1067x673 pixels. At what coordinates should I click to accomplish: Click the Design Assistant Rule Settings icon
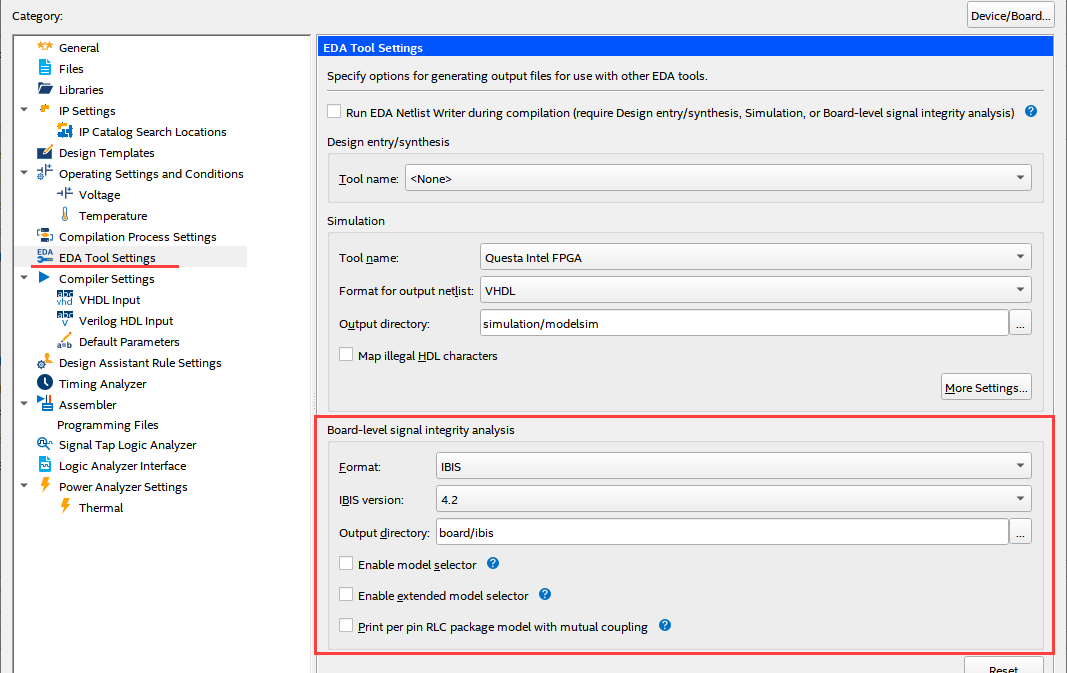click(45, 361)
